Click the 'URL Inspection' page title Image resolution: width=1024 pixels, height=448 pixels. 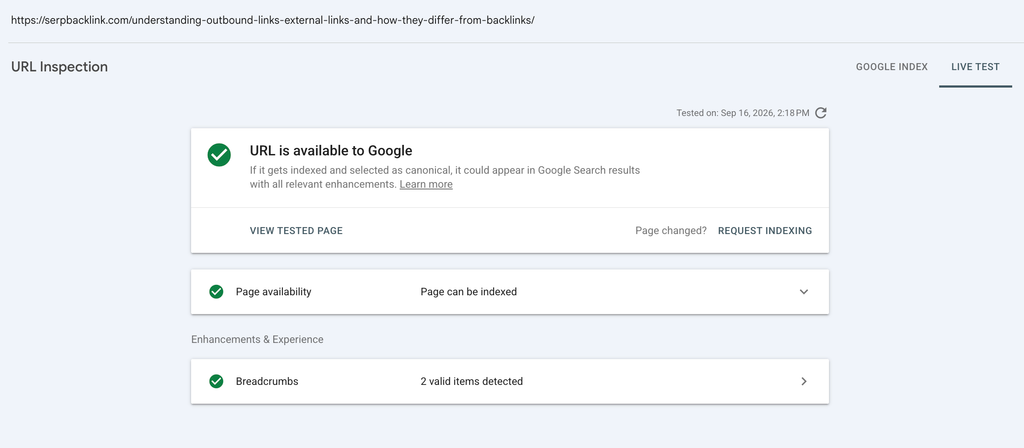pyautogui.click(x=59, y=67)
